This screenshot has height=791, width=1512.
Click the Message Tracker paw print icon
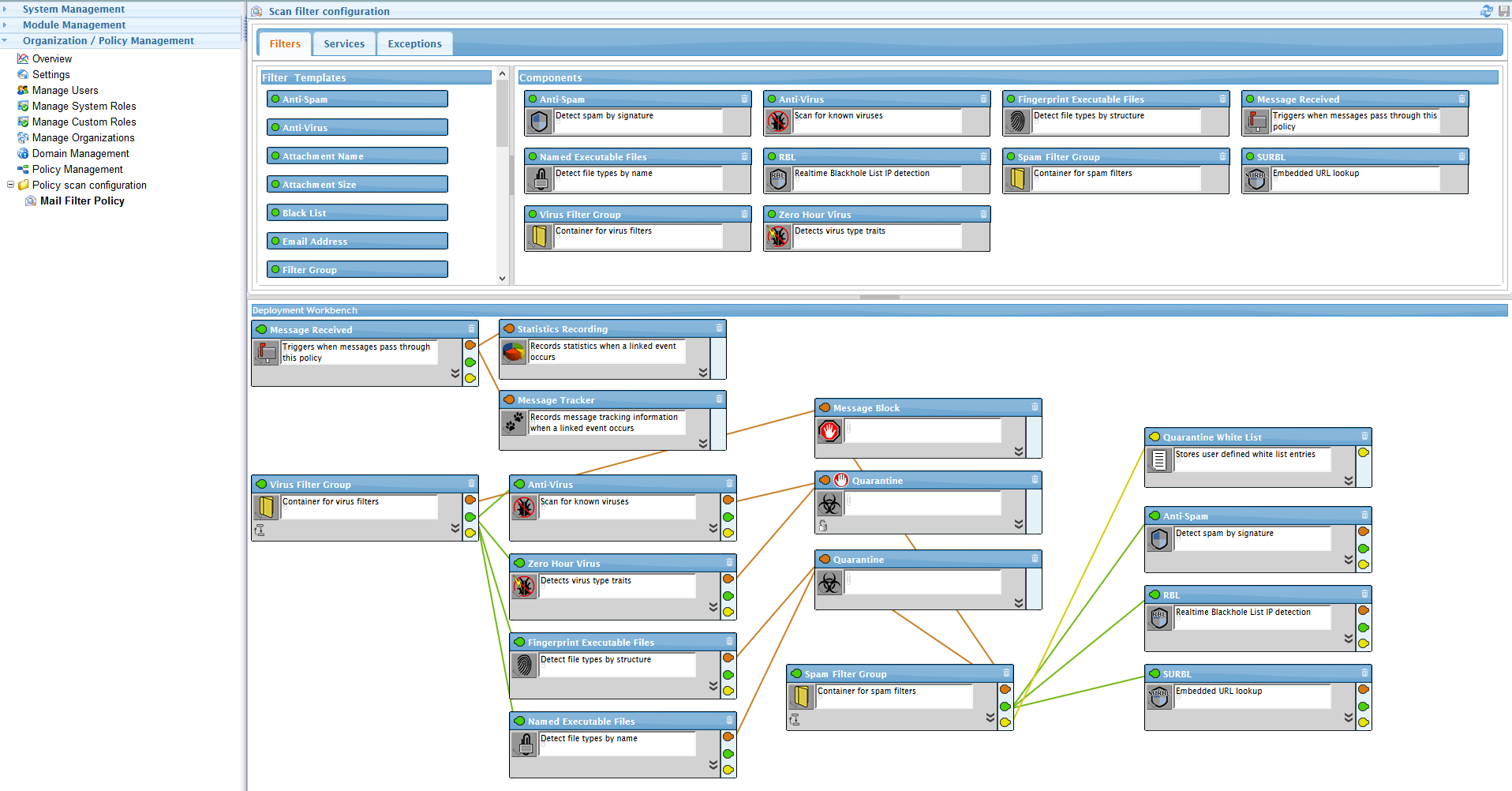click(x=514, y=423)
